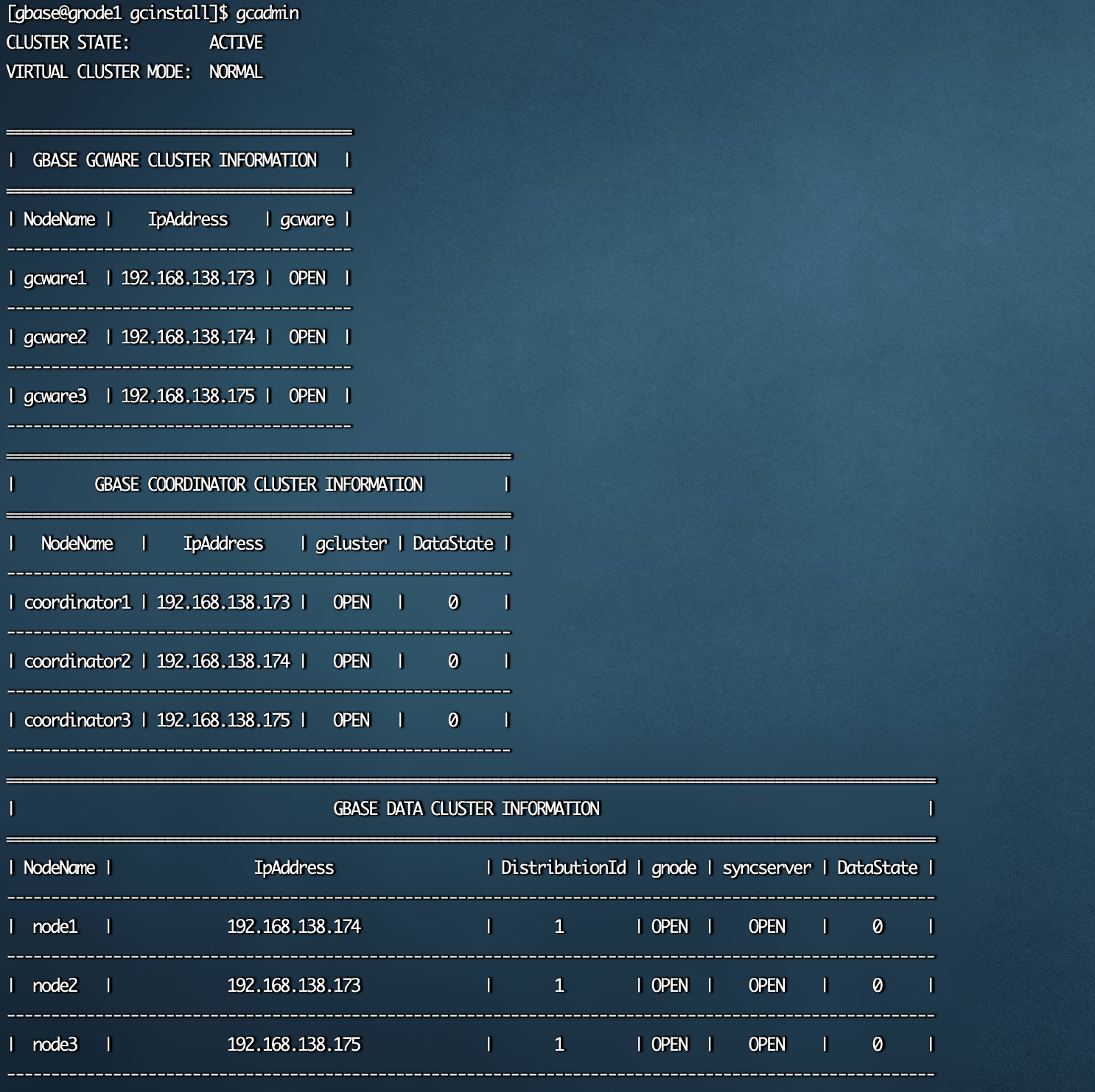Select the IP address in the coordinator2 row
The width and height of the screenshot is (1095, 1092).
coord(223,662)
